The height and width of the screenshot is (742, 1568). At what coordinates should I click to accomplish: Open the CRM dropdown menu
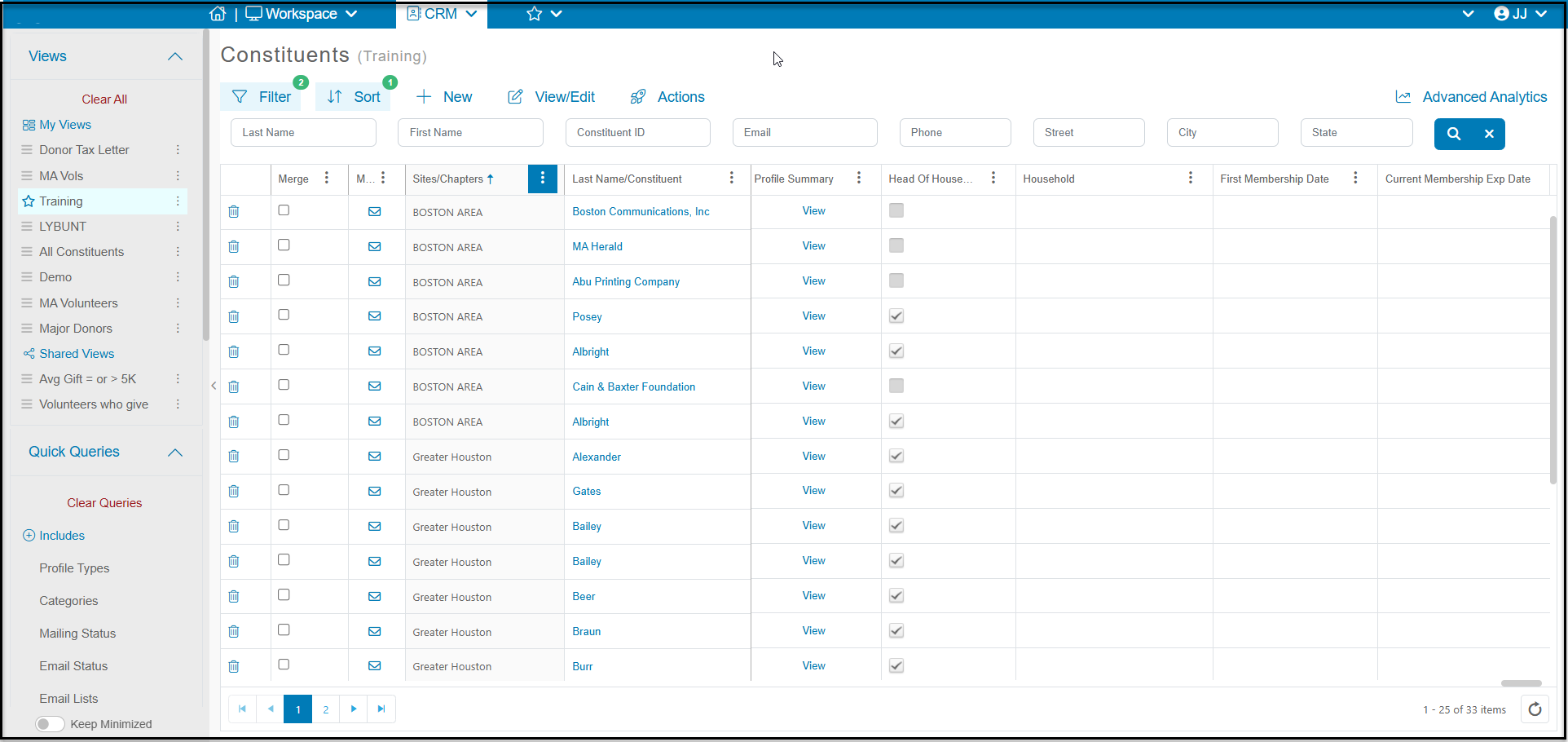(x=442, y=14)
